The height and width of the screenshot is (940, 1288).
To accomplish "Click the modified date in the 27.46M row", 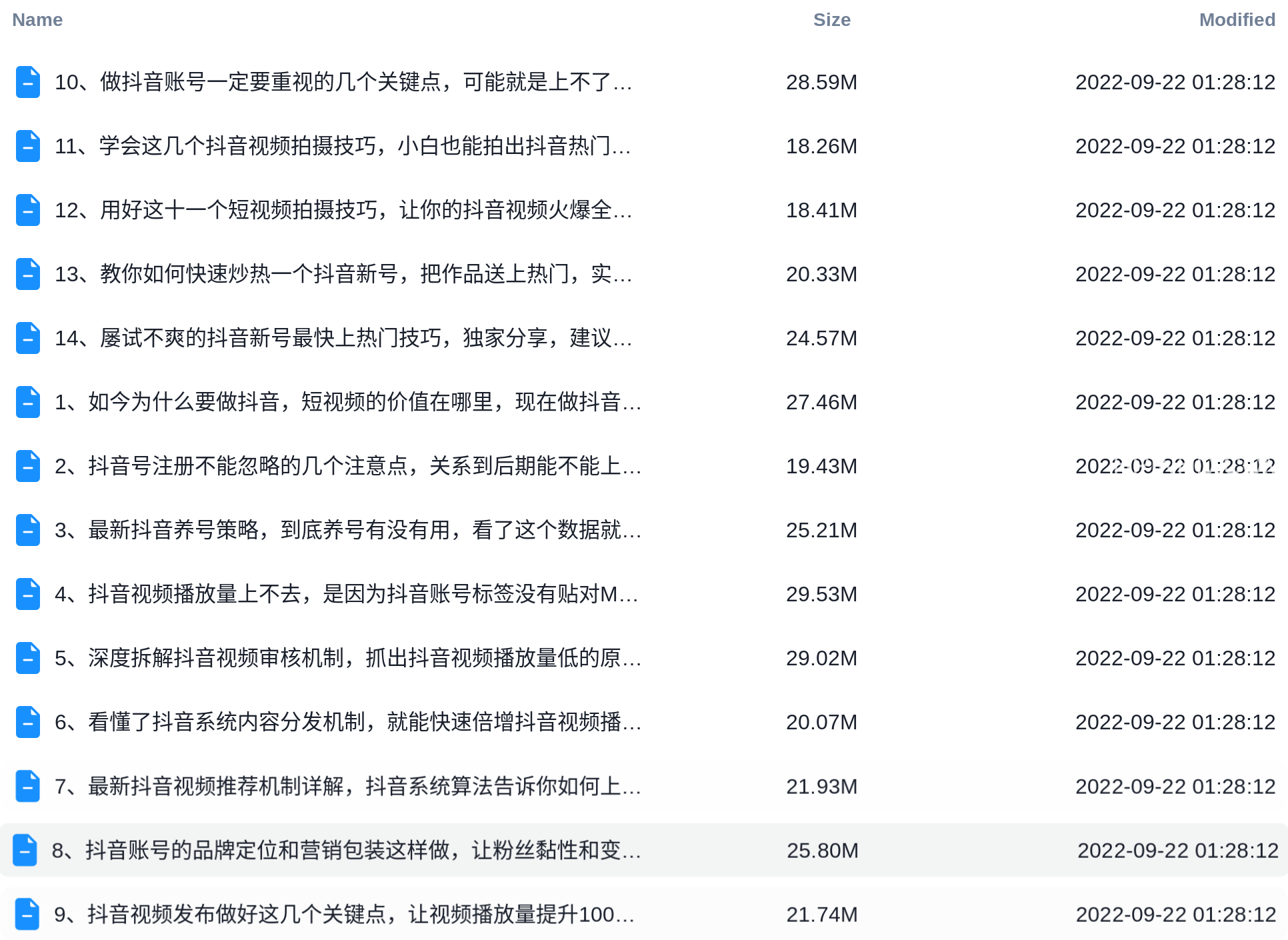I will pos(1175,402).
